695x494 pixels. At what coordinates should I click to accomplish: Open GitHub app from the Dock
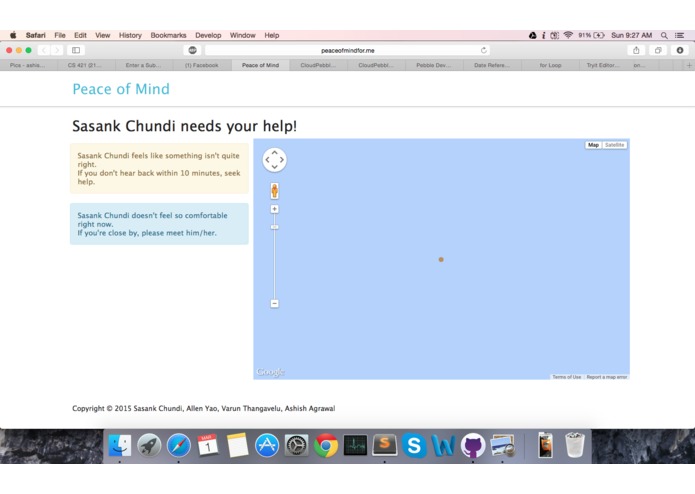473,445
